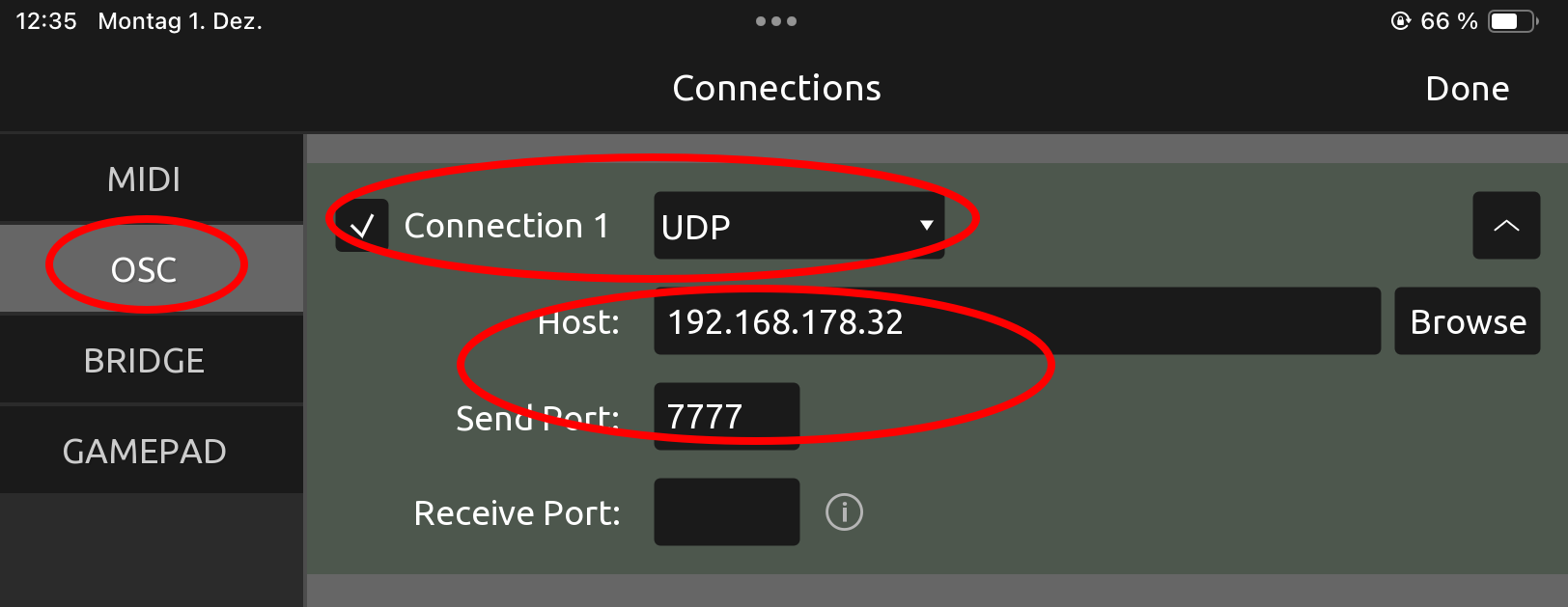This screenshot has height=607, width=1568.
Task: Click the dropdown arrow next to UDP
Action: click(x=926, y=226)
